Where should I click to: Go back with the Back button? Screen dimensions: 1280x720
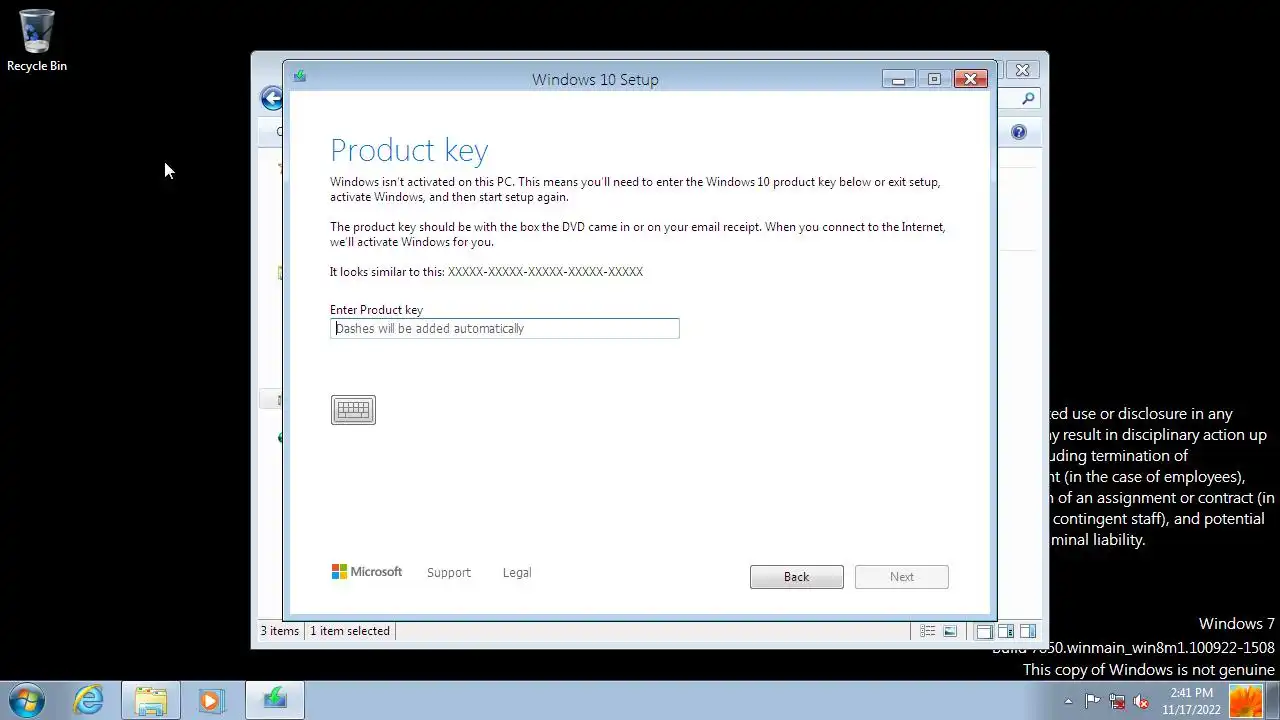click(x=797, y=577)
